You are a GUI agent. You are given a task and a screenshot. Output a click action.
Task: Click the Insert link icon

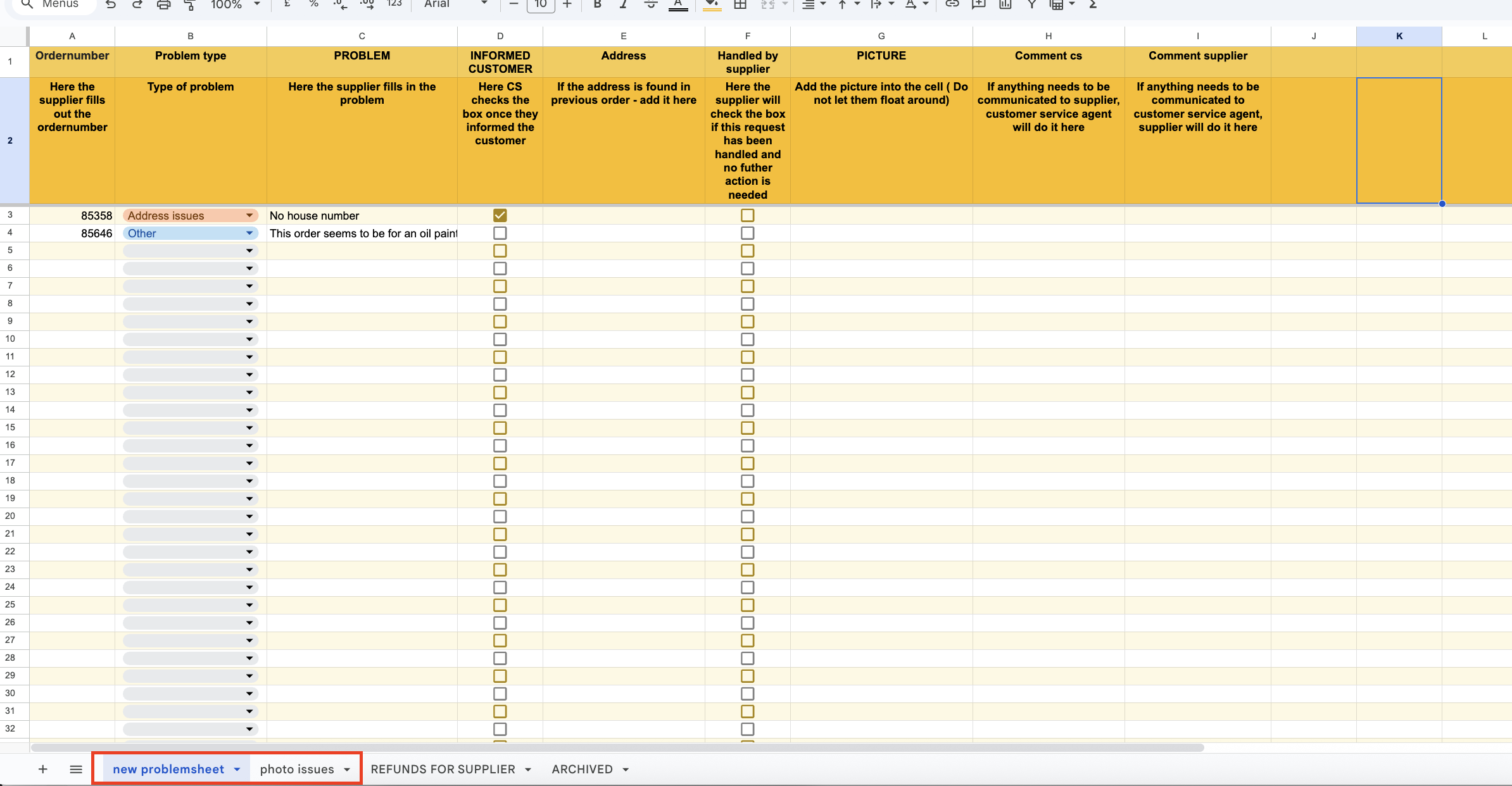[952, 4]
